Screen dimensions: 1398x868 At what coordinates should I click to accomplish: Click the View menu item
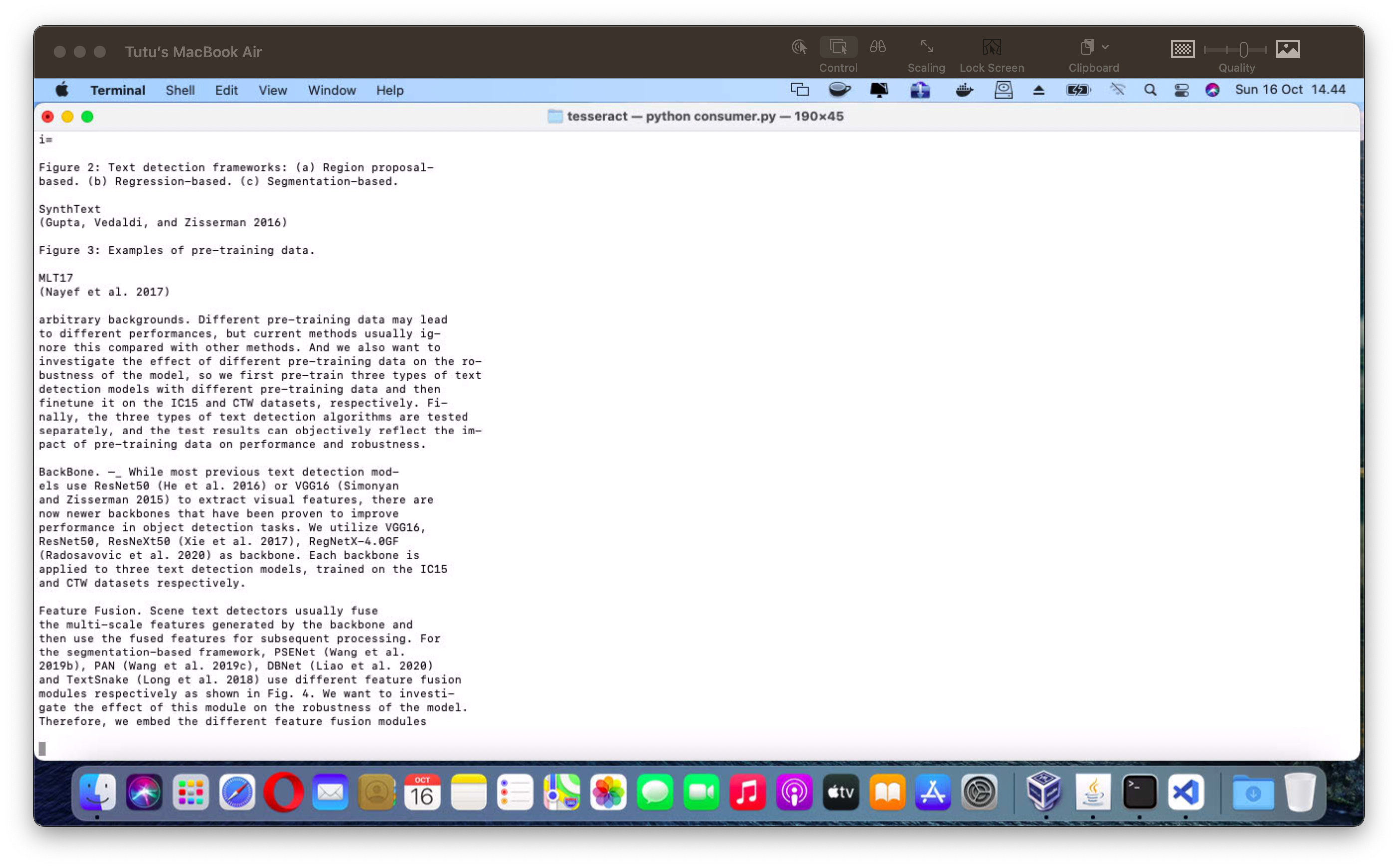272,90
